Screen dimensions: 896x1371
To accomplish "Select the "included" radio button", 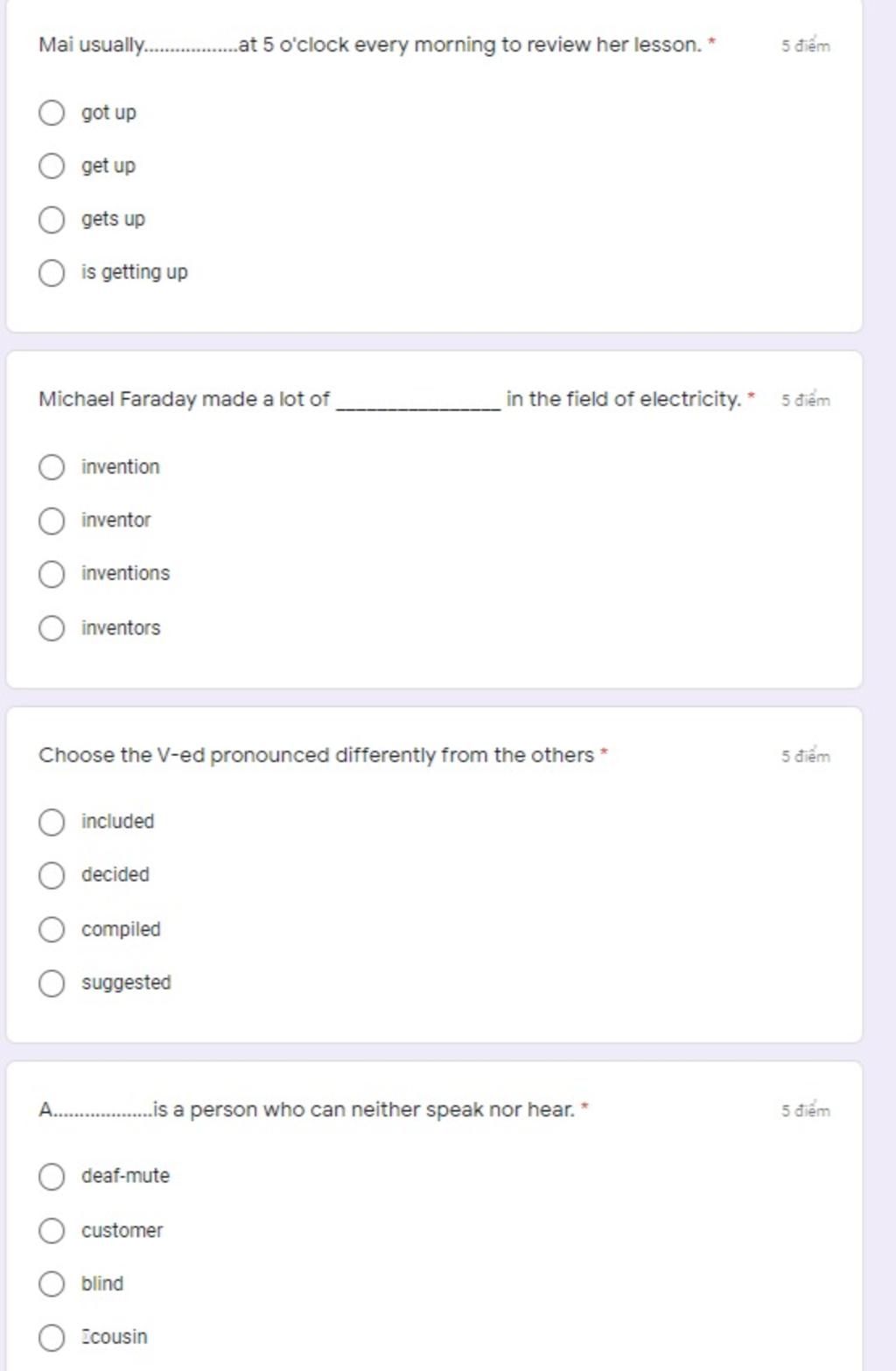I will tap(52, 822).
